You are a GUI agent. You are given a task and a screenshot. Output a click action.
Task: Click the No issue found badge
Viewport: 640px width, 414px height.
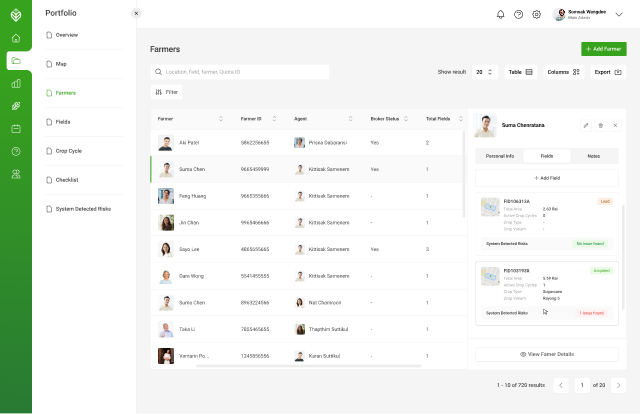coord(590,244)
